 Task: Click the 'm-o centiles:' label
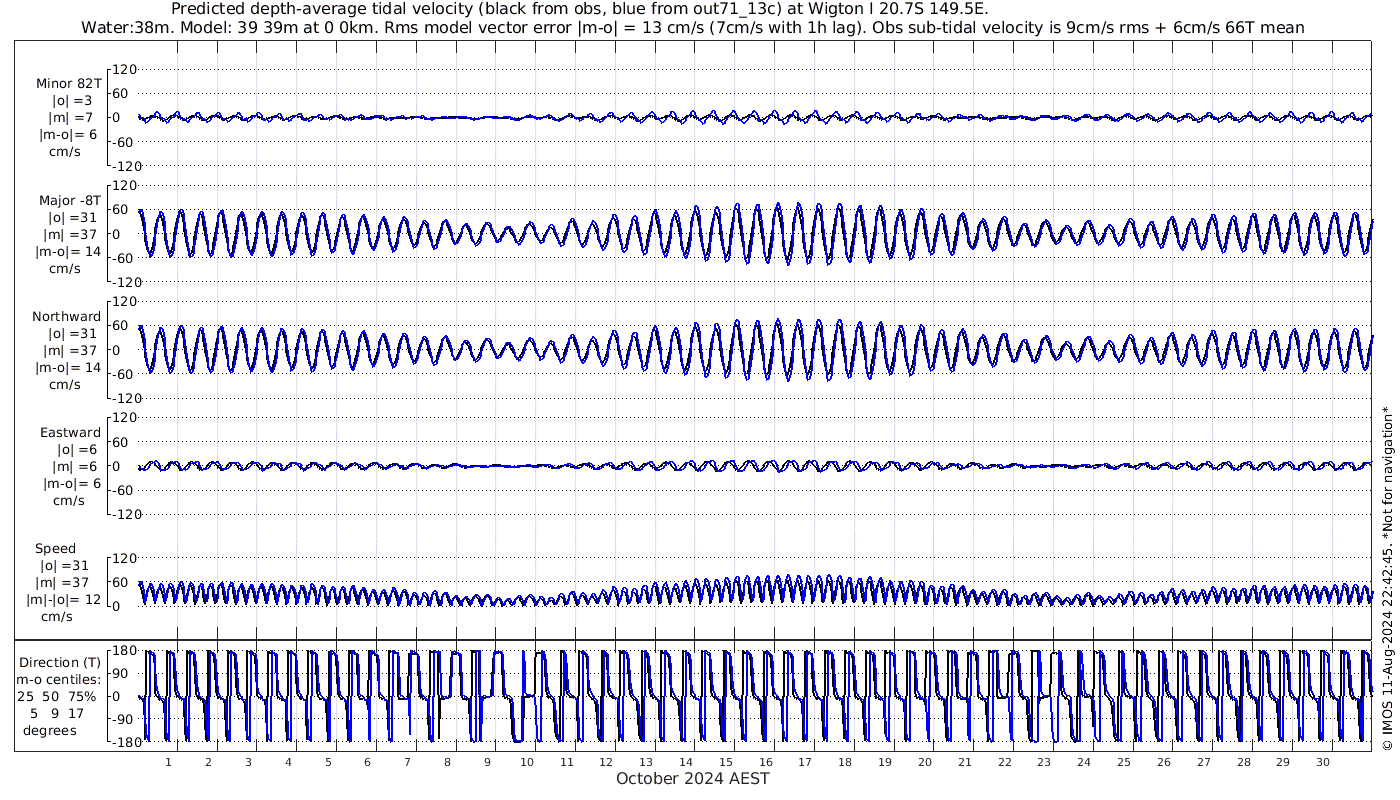pyautogui.click(x=58, y=679)
